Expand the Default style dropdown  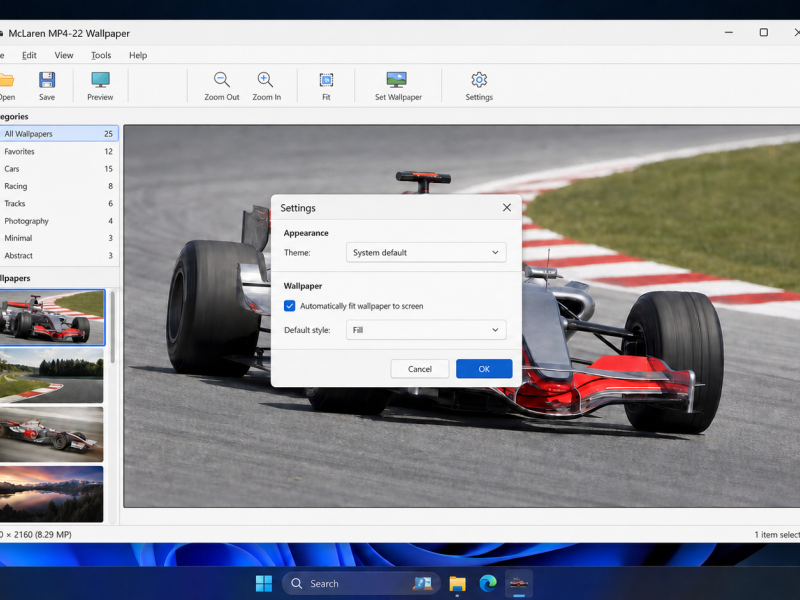coord(426,330)
